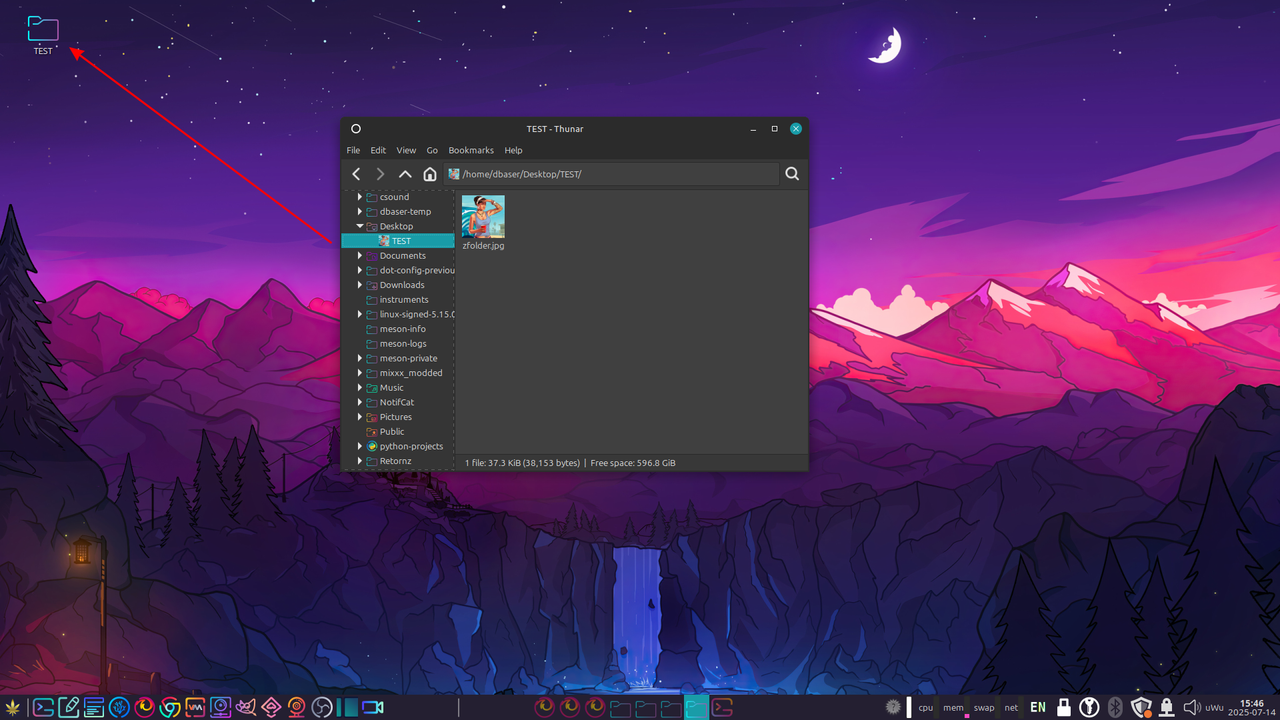
Task: Open OBS Studio from the taskbar
Action: pyautogui.click(x=321, y=707)
